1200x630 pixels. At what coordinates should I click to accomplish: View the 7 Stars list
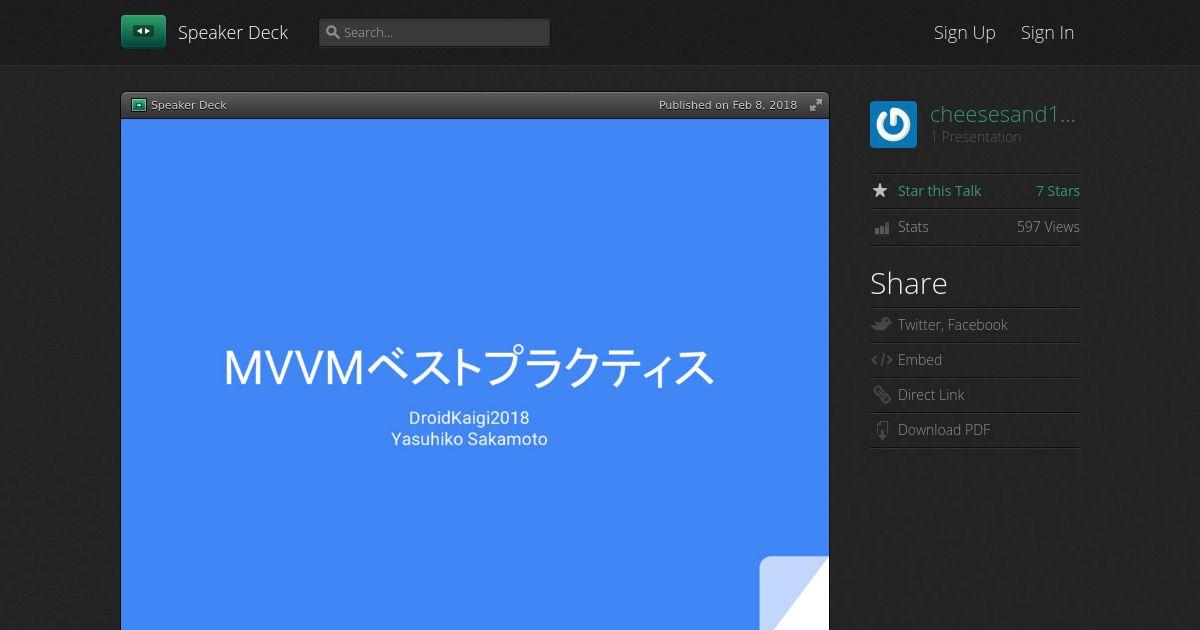1058,191
